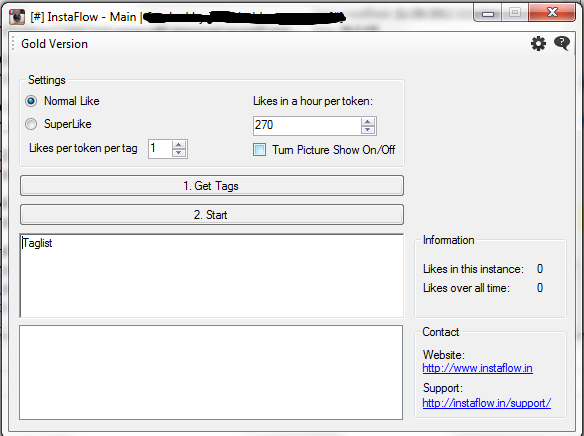Click inside the Taglist text box

pyautogui.click(x=212, y=276)
